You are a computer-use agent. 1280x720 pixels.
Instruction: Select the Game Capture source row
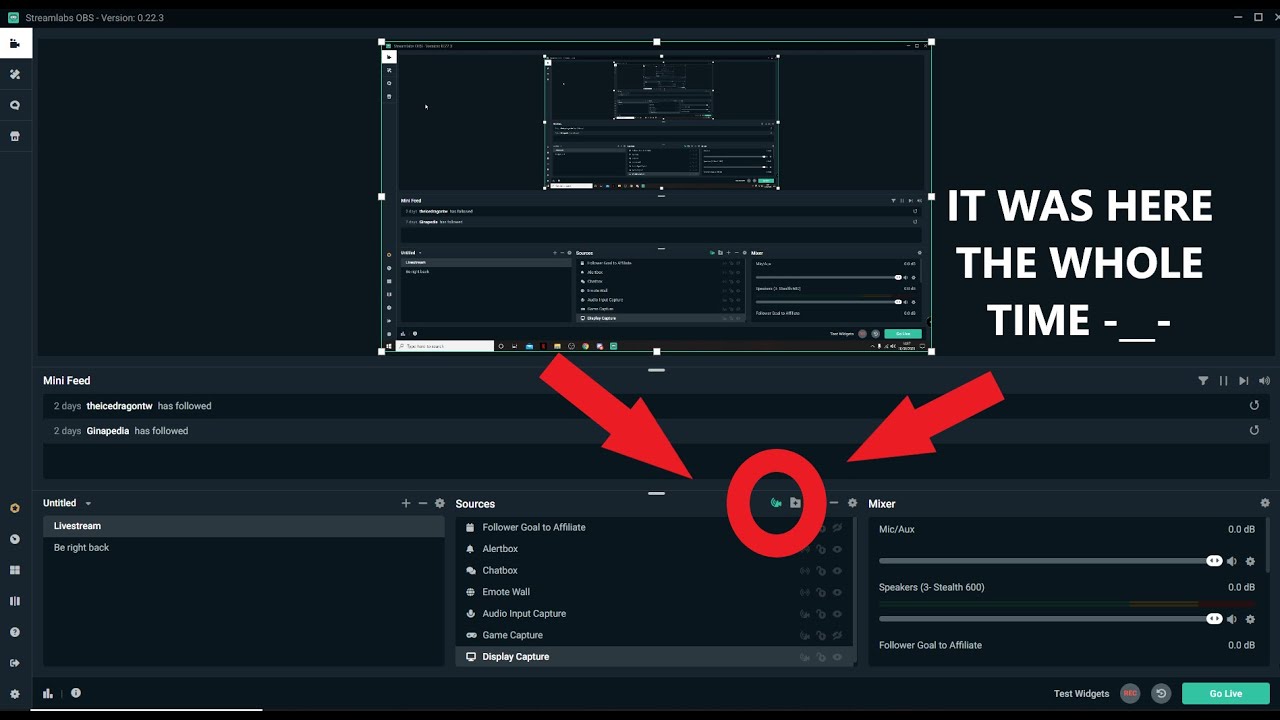click(654, 635)
